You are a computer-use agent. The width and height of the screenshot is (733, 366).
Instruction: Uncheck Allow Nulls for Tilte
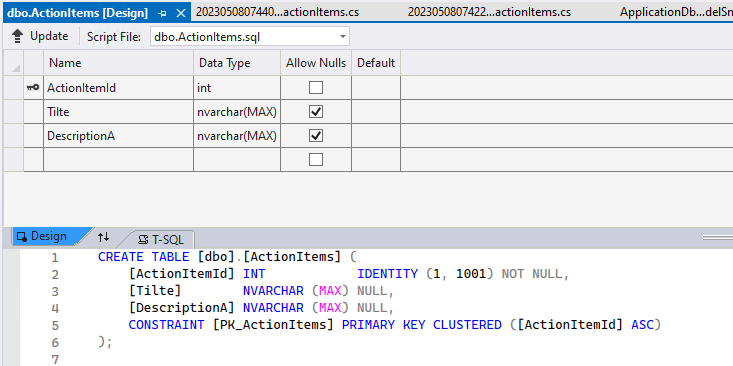click(316, 111)
